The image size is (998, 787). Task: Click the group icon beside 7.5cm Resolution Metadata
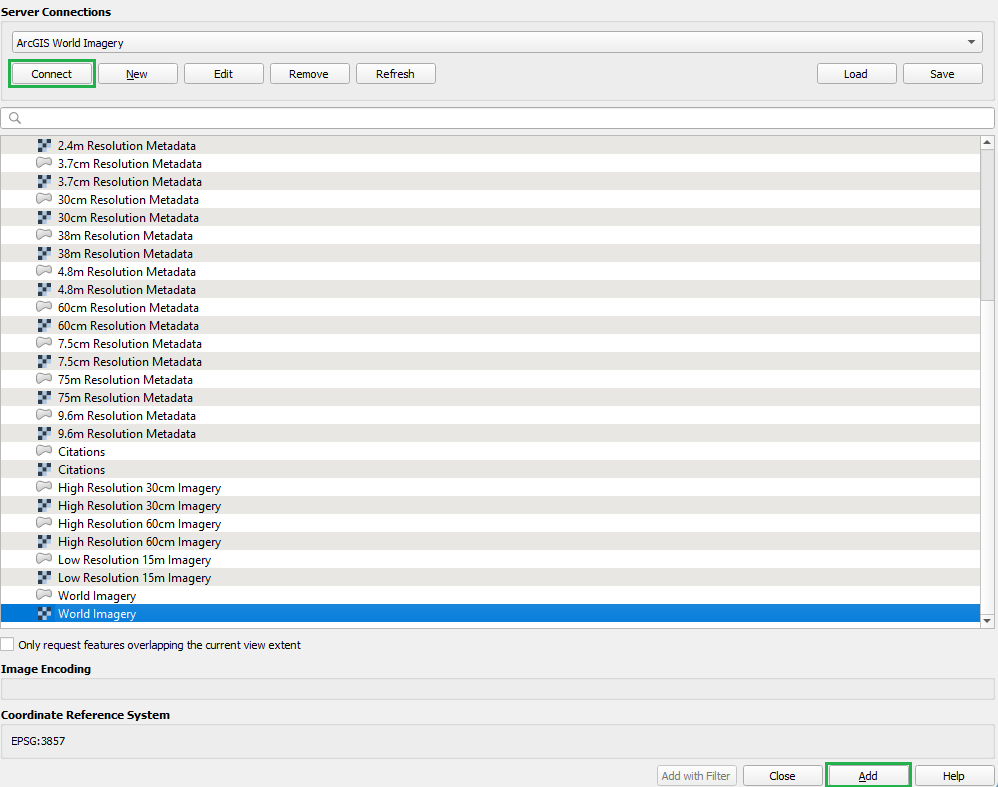pyautogui.click(x=44, y=343)
